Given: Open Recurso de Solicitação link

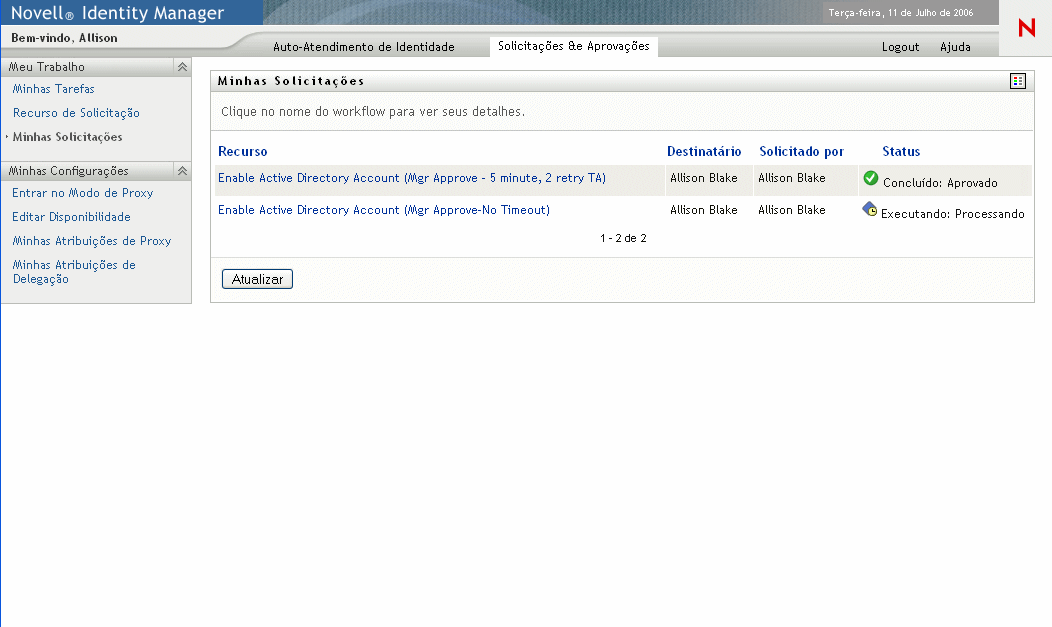Looking at the screenshot, I should coord(76,113).
